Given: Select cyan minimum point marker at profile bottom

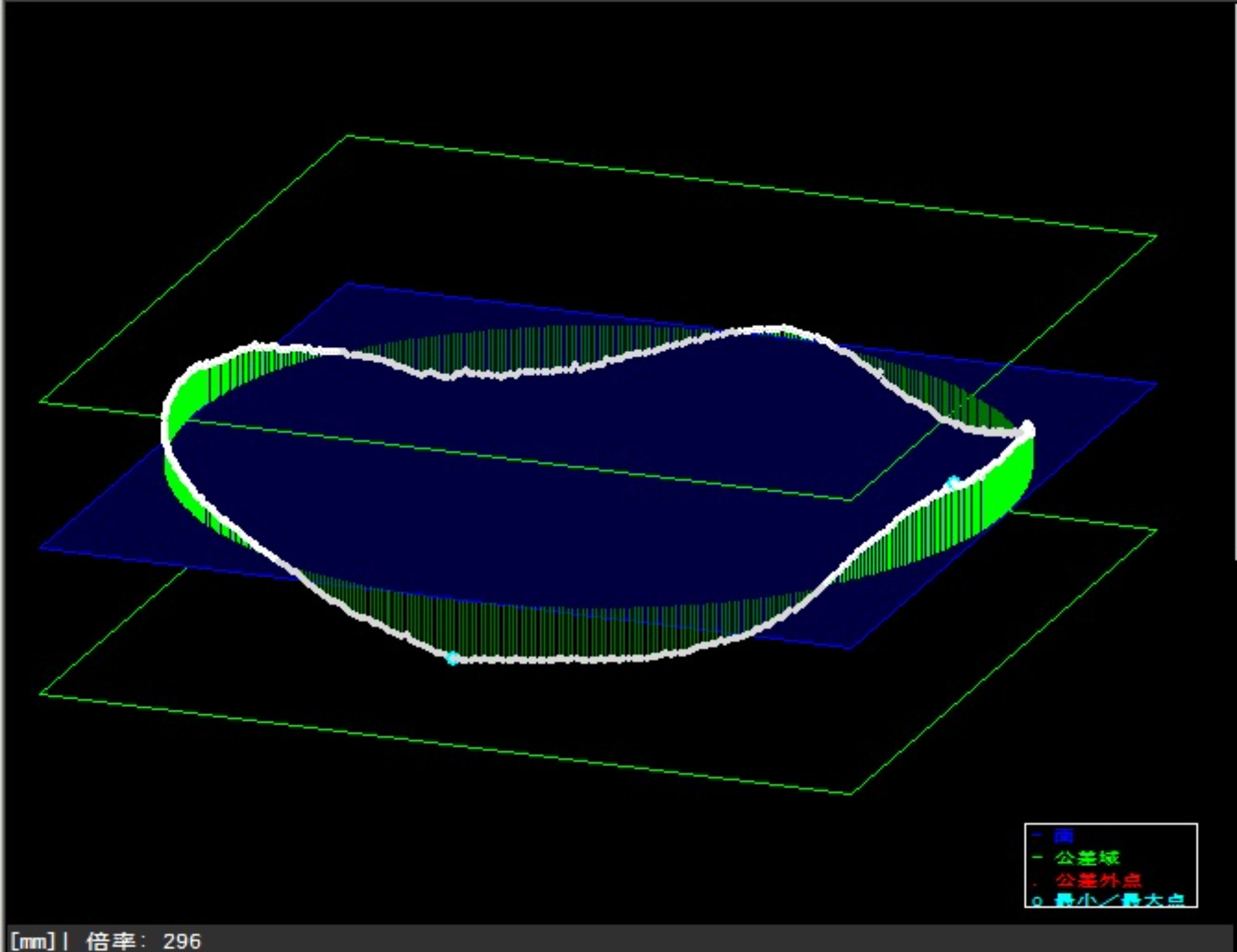Looking at the screenshot, I should 453,659.
